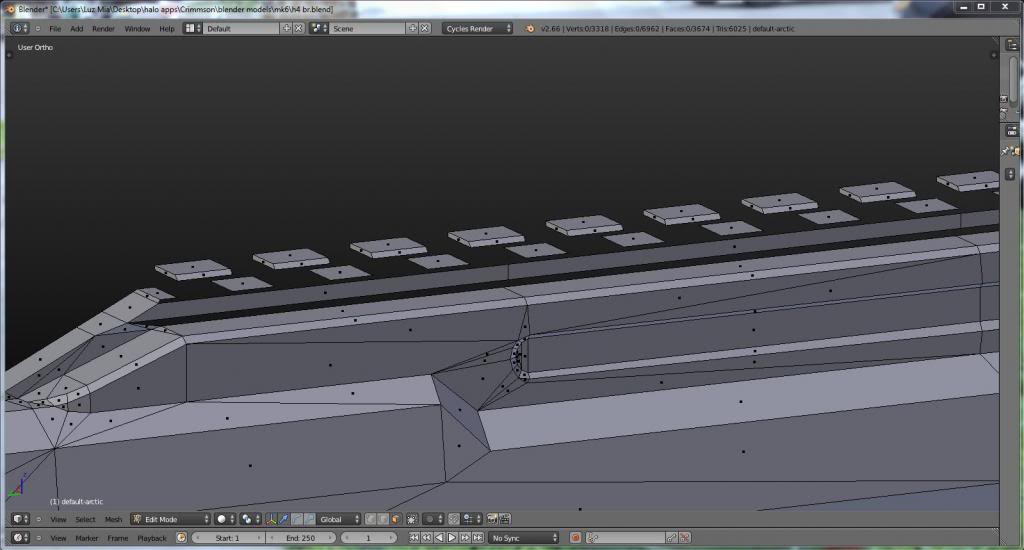Enable face select mode

click(396, 519)
